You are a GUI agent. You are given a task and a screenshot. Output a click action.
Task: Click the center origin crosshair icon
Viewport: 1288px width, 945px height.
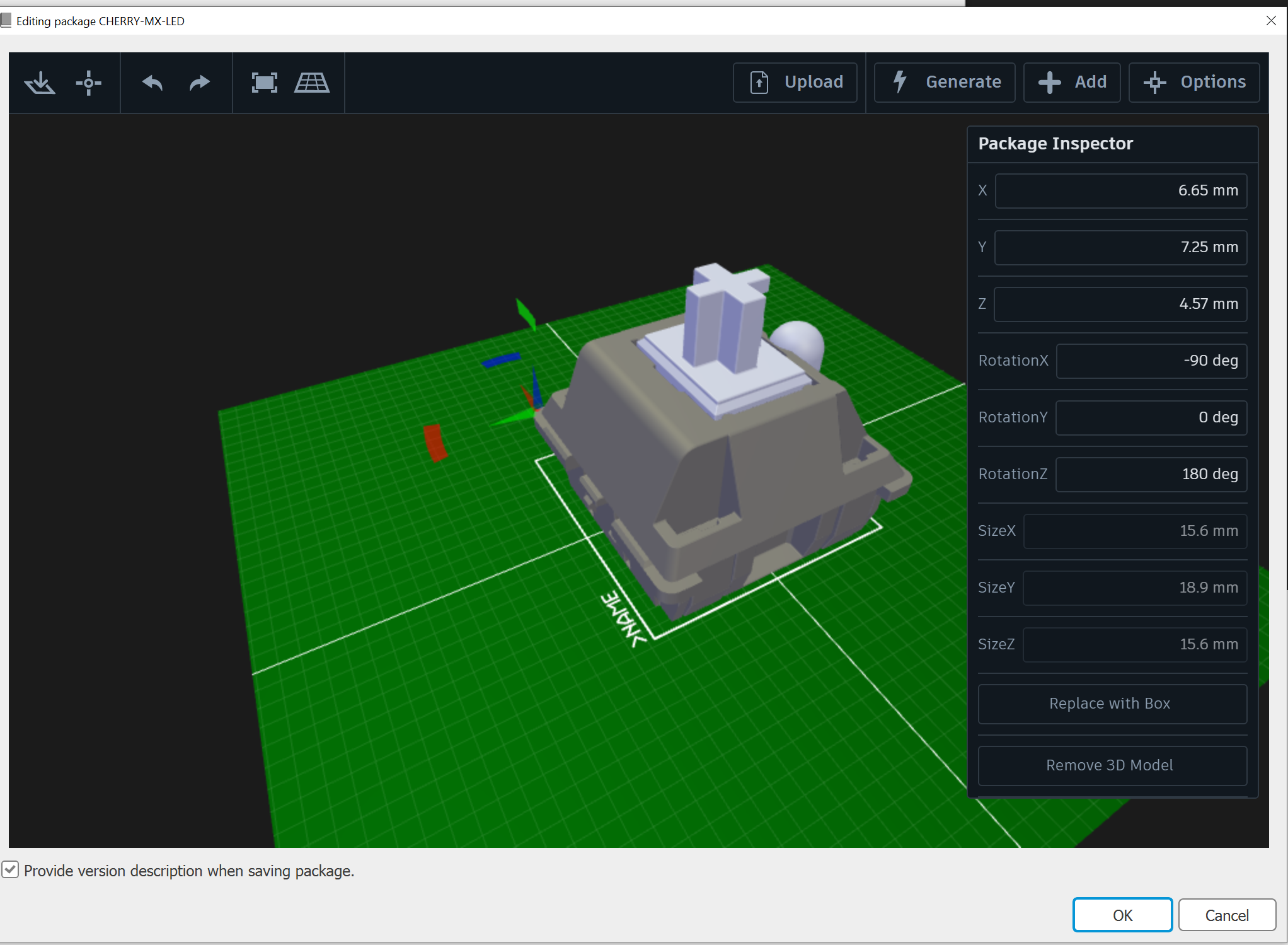pyautogui.click(x=88, y=83)
